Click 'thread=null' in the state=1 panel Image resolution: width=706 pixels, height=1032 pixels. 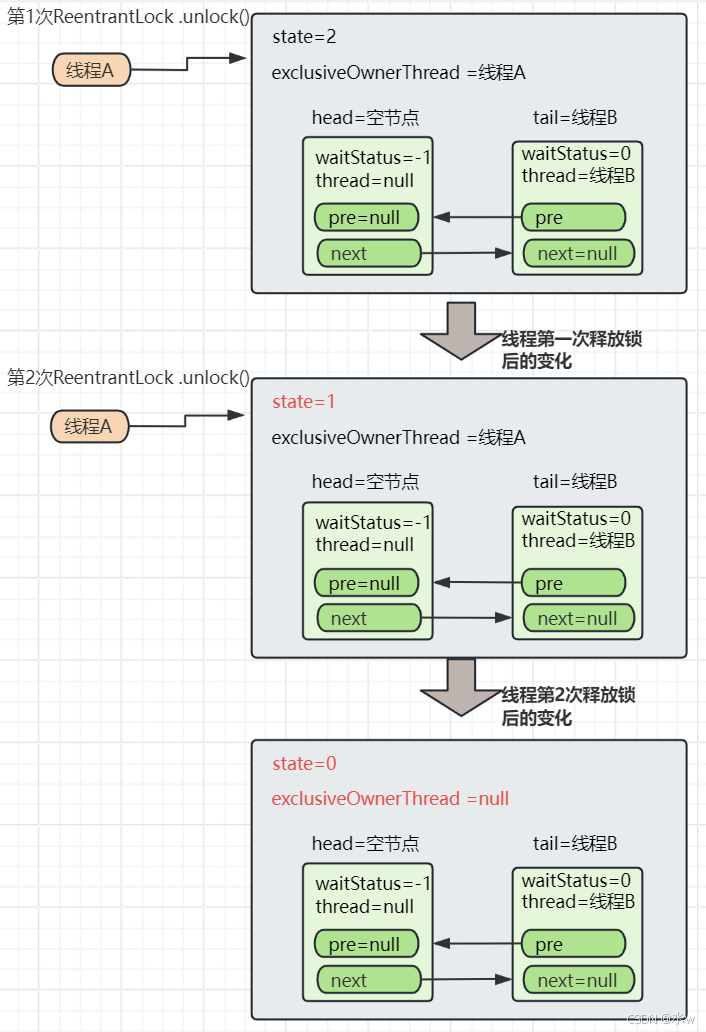point(365,545)
